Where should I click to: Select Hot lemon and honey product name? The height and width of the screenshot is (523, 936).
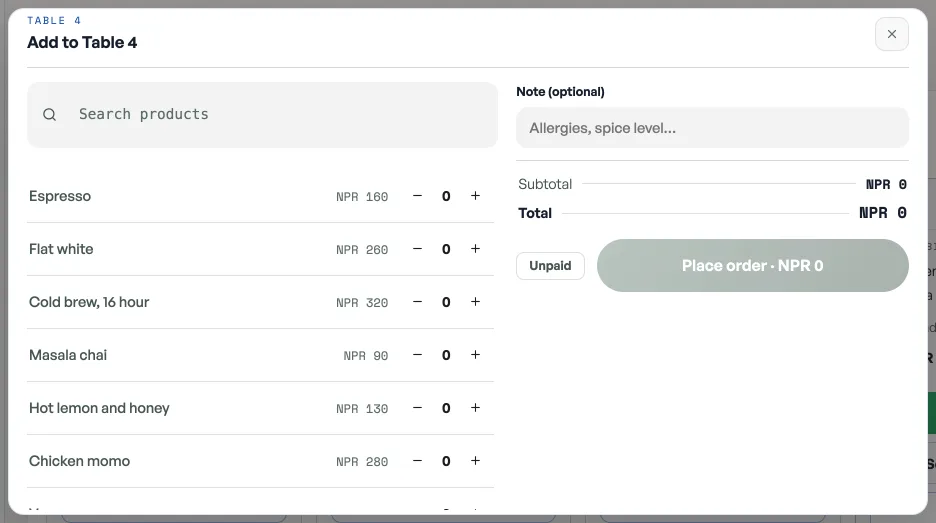coord(99,408)
